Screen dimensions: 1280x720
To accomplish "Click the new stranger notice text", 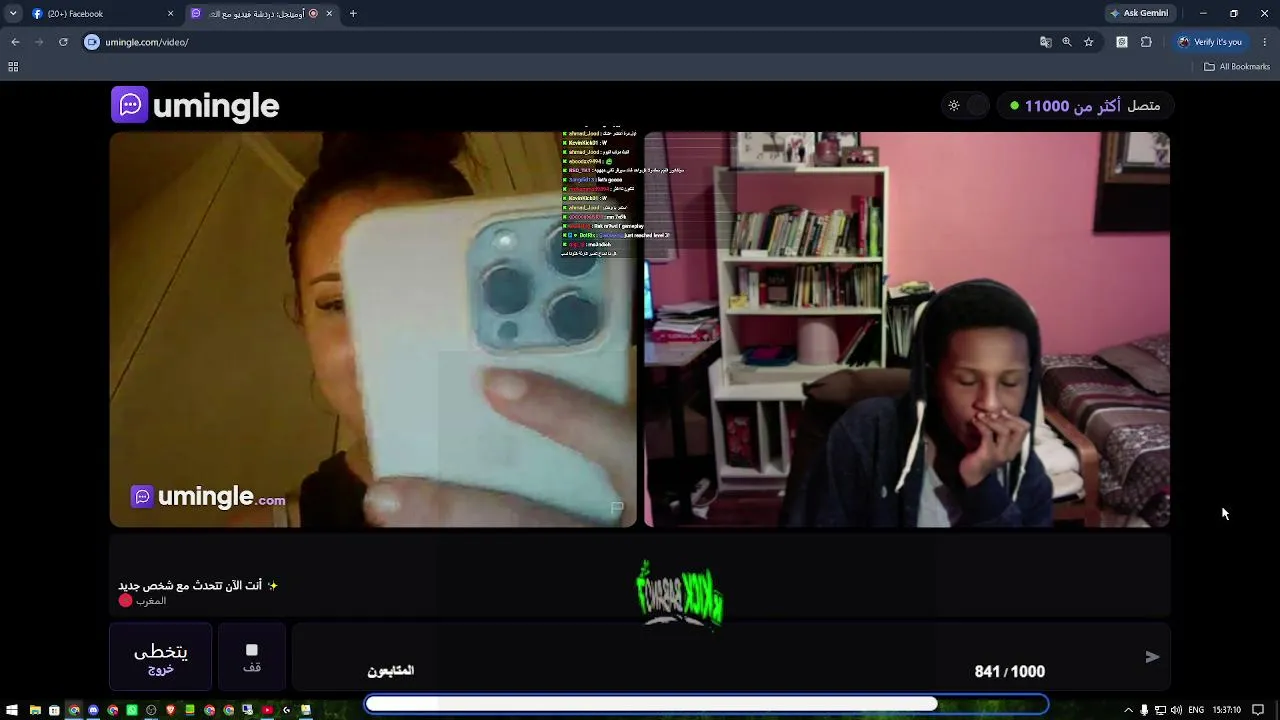I will coord(198,585).
